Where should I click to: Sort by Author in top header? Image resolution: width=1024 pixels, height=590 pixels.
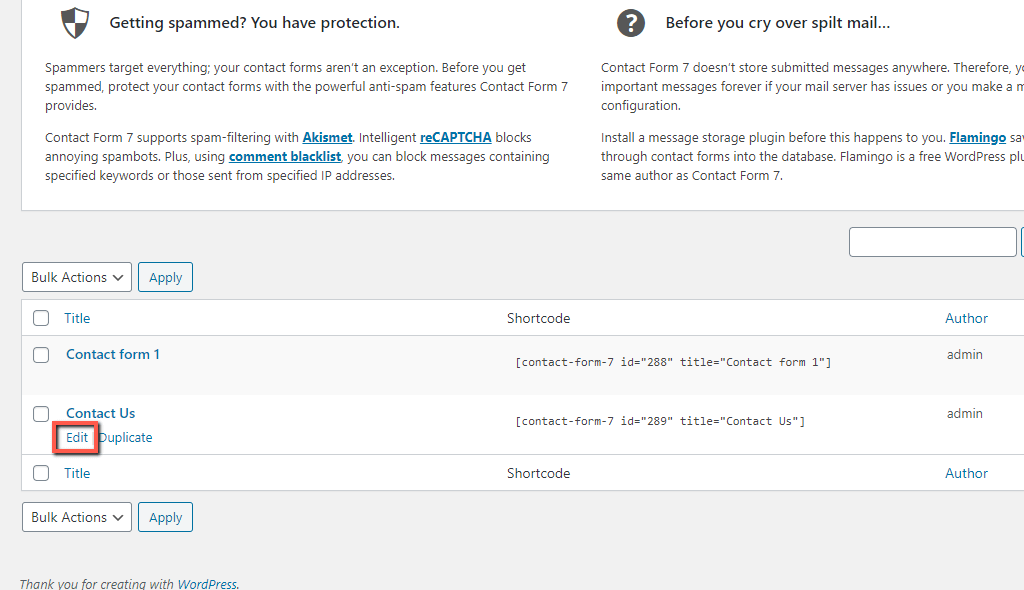966,318
